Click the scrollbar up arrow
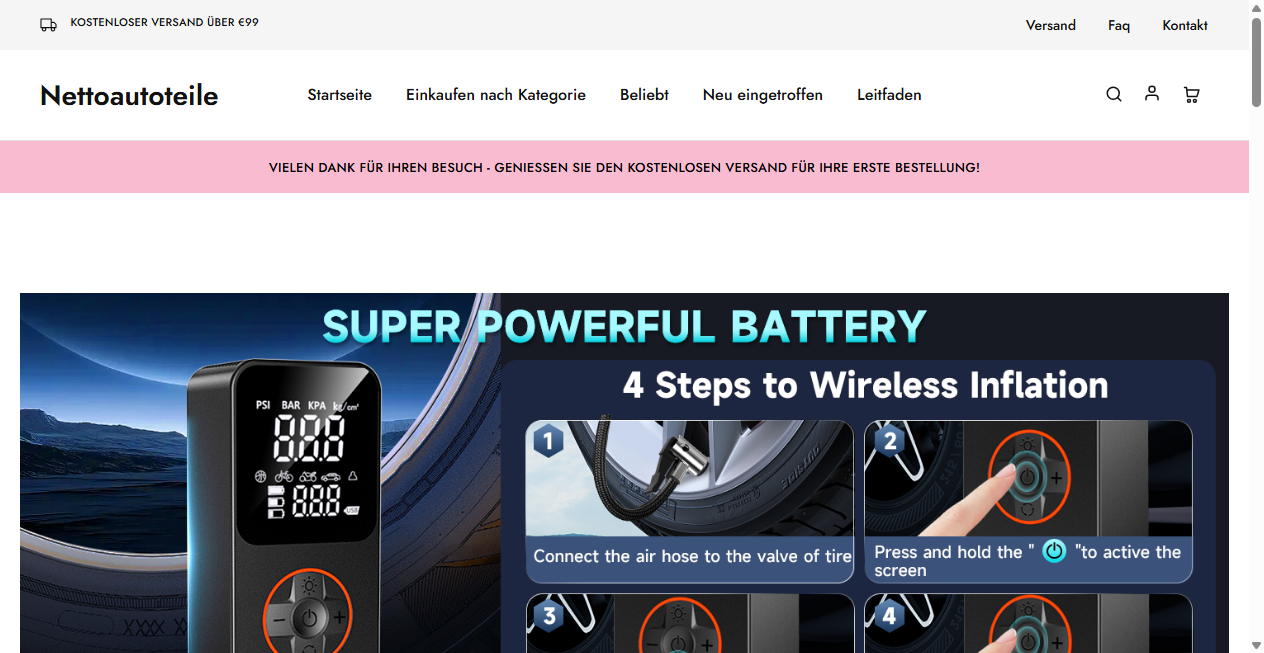Screen dimensions: 1264x653 tap(1257, 7)
